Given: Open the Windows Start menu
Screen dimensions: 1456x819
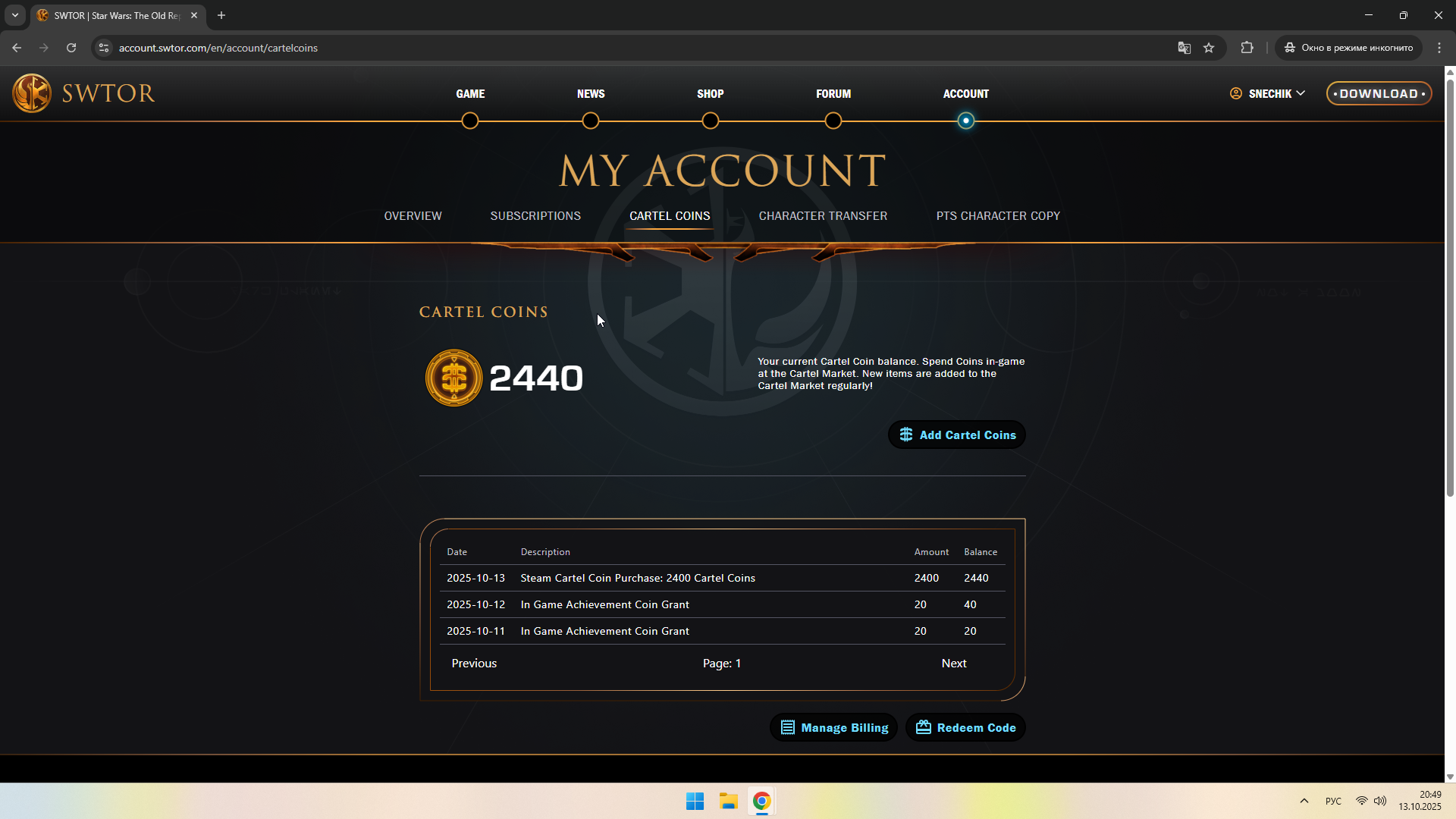Looking at the screenshot, I should pos(695,801).
